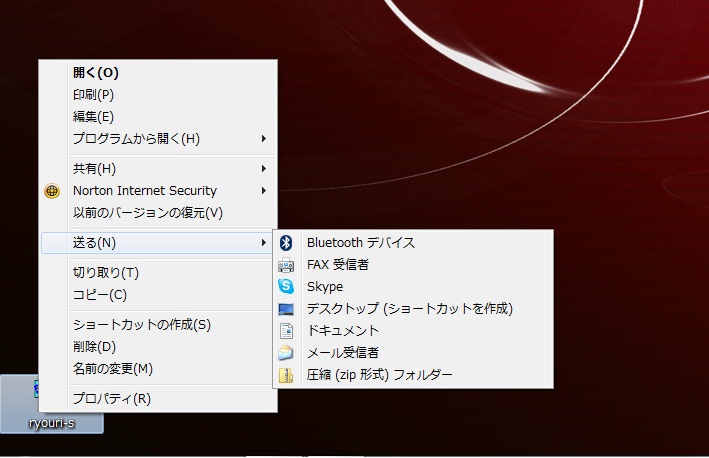Send to ドキュメント folder
This screenshot has width=709, height=458.
point(413,331)
